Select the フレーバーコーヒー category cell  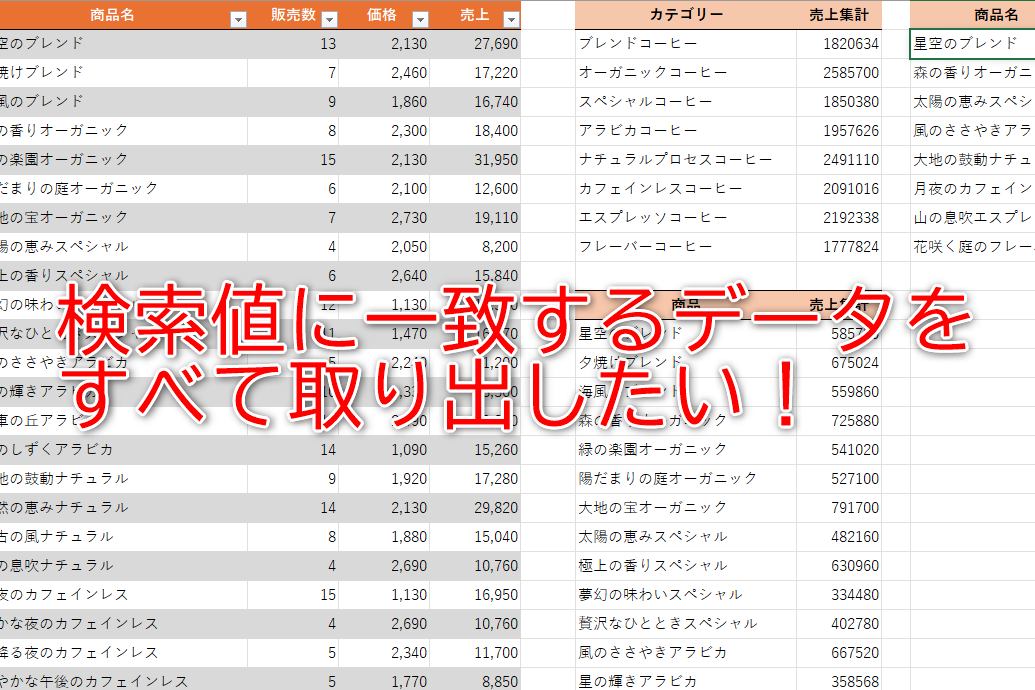[686, 246]
